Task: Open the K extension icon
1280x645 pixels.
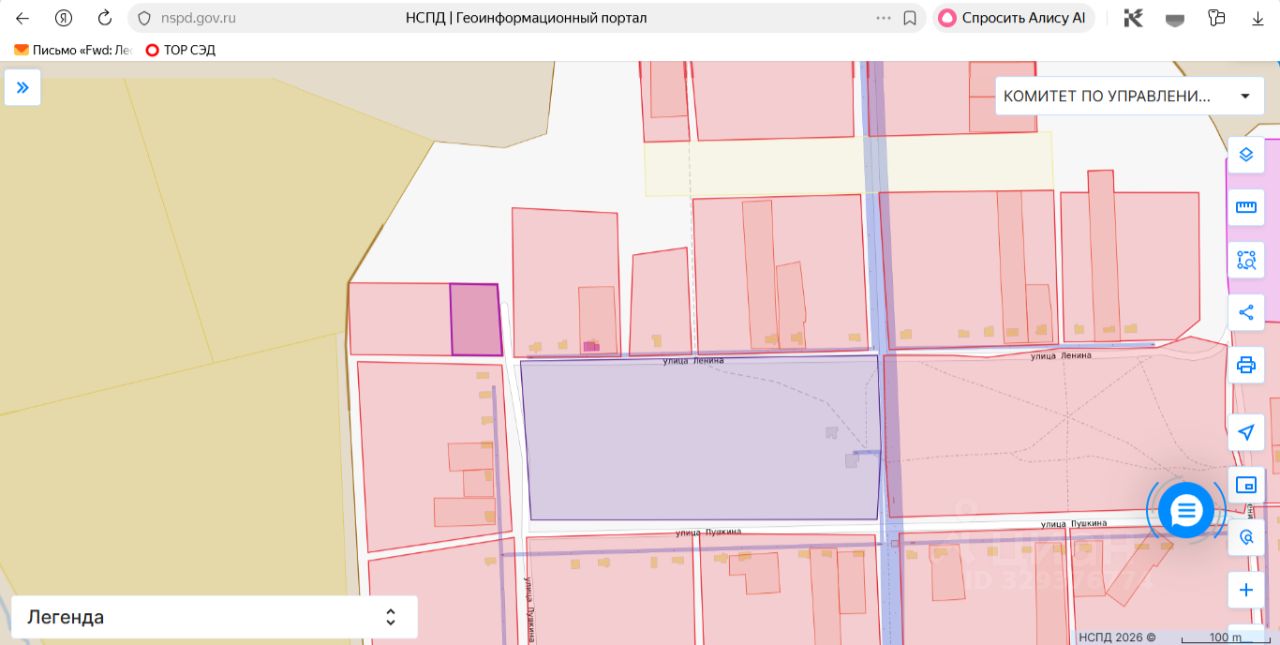Action: click(1133, 18)
